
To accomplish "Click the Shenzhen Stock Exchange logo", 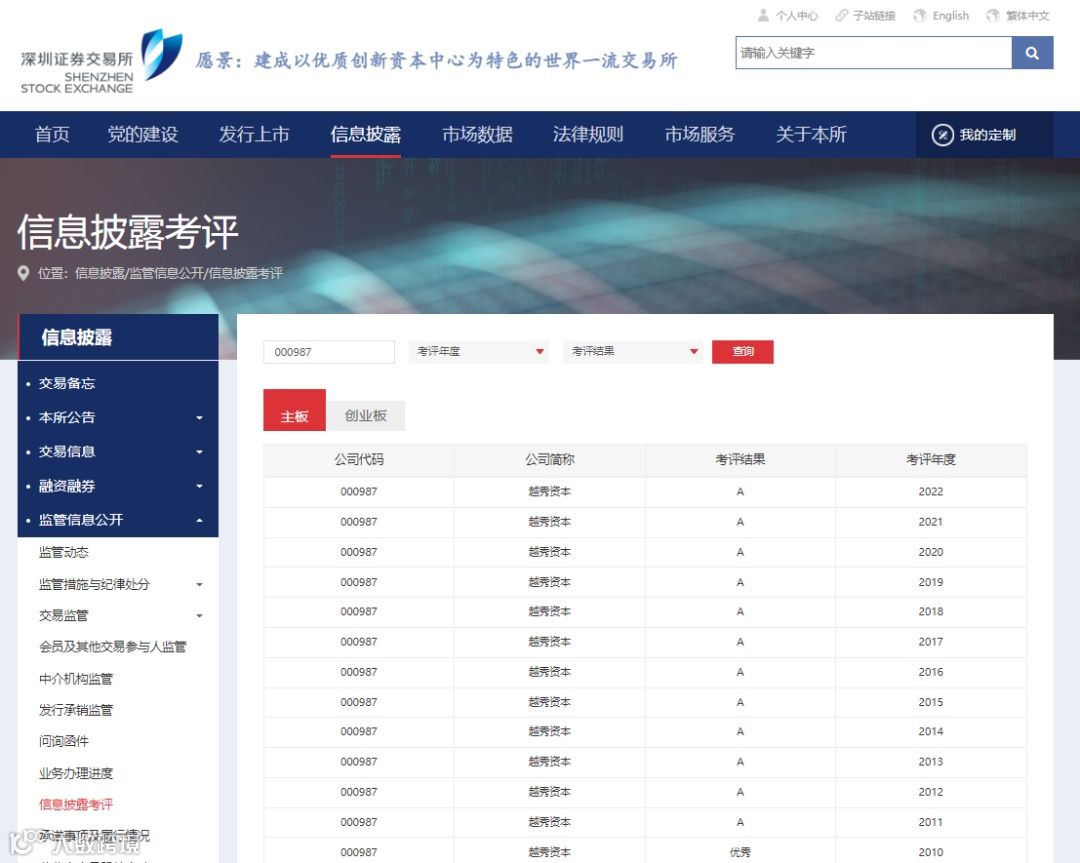I will [102, 61].
